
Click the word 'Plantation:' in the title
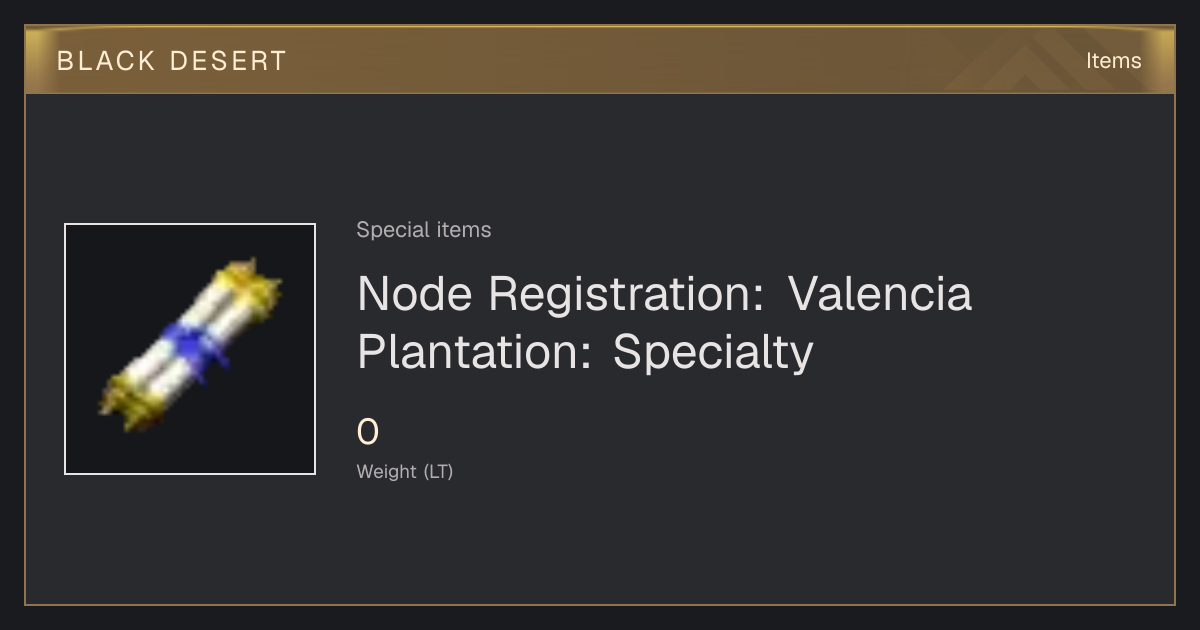click(474, 352)
